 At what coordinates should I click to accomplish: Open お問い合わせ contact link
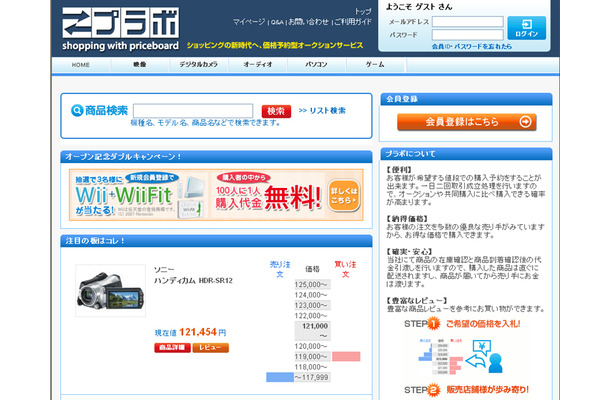pyautogui.click(x=308, y=22)
